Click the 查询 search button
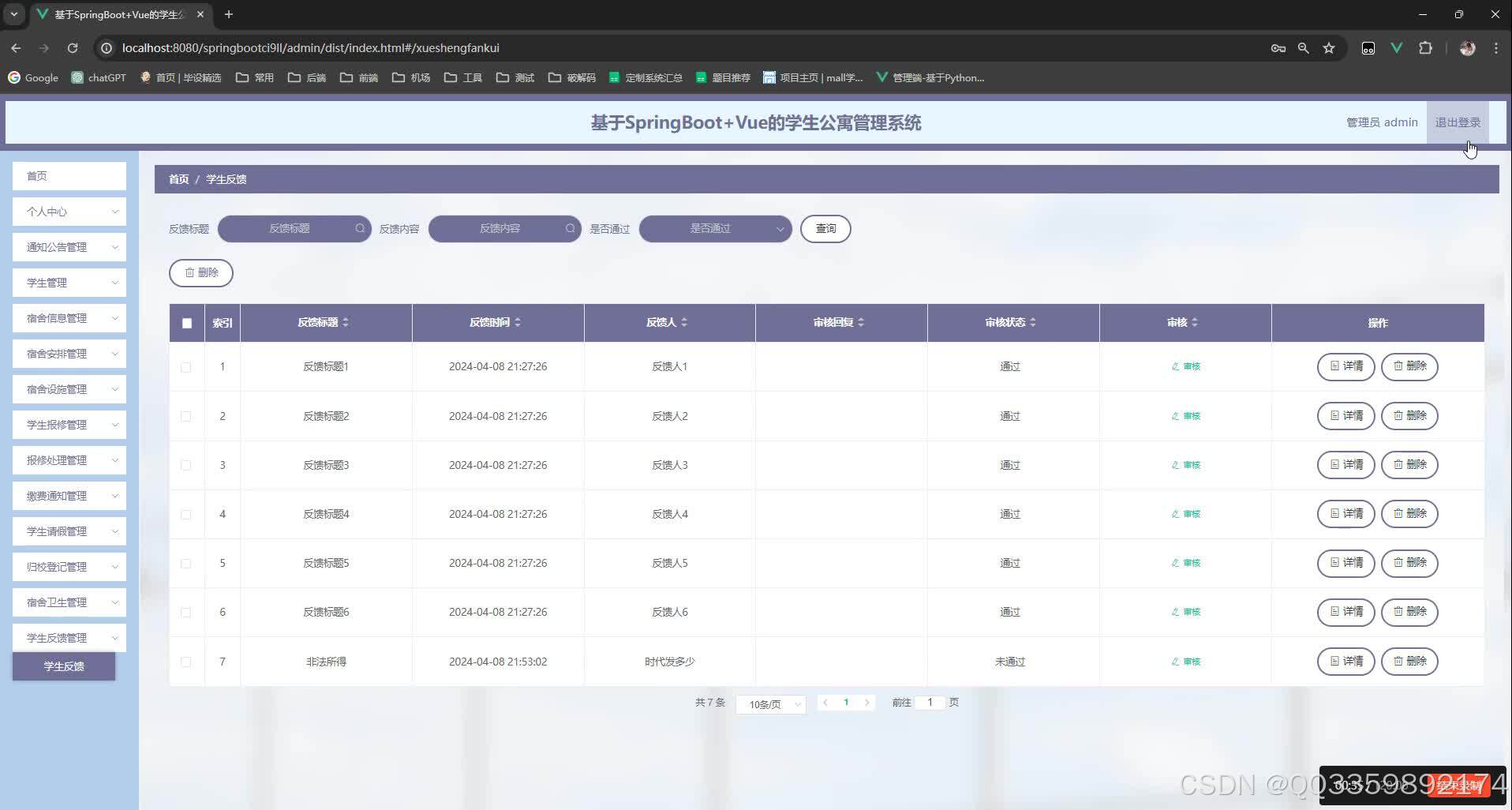The height and width of the screenshot is (810, 1512). click(825, 229)
